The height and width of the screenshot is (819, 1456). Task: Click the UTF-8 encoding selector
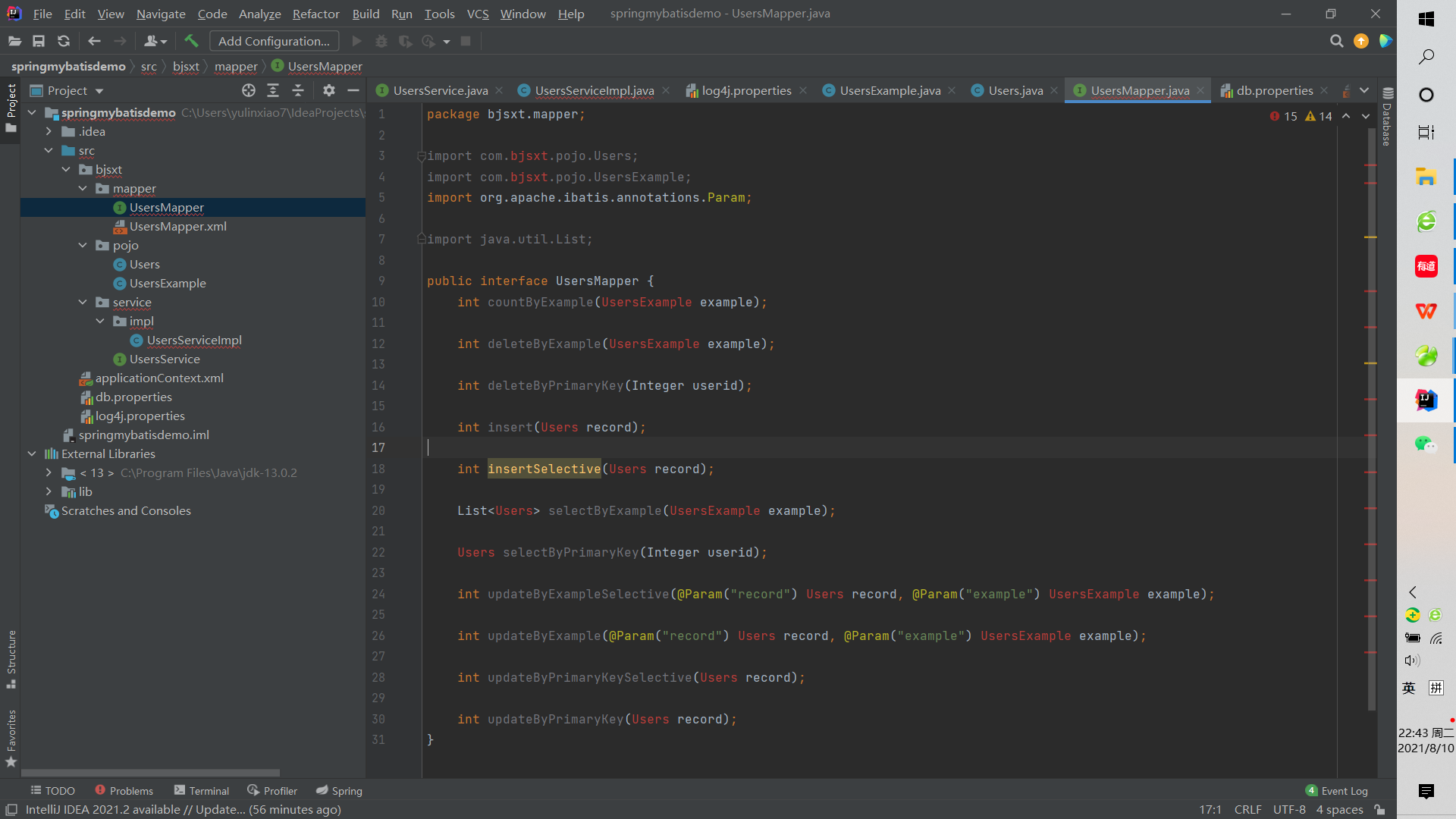coord(1289,810)
